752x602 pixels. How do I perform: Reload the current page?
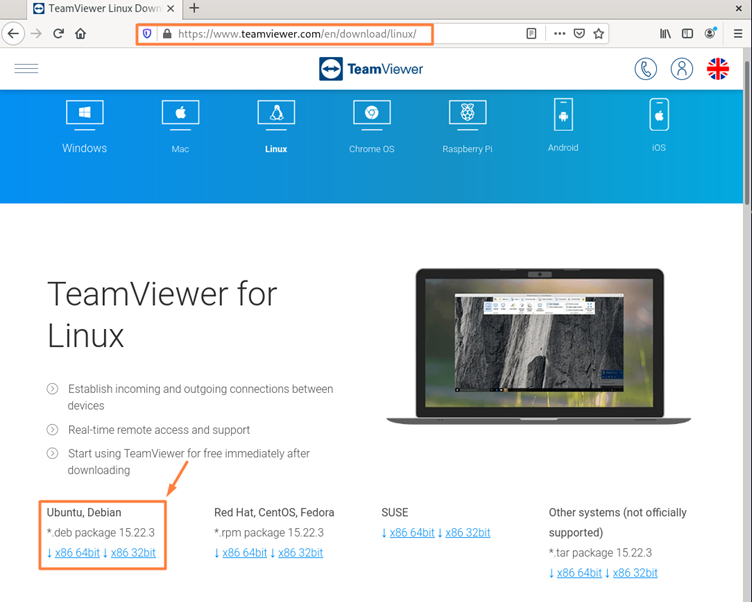(x=59, y=34)
